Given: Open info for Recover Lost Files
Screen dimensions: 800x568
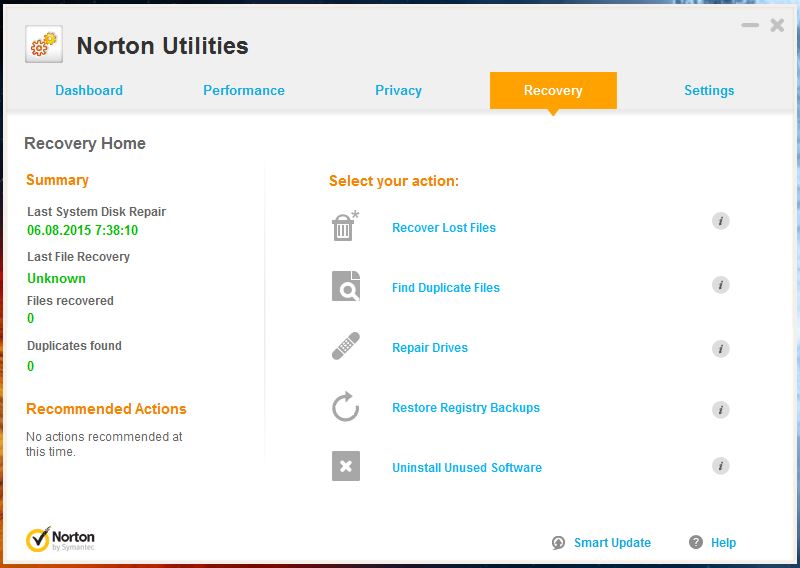Looking at the screenshot, I should click(x=720, y=221).
